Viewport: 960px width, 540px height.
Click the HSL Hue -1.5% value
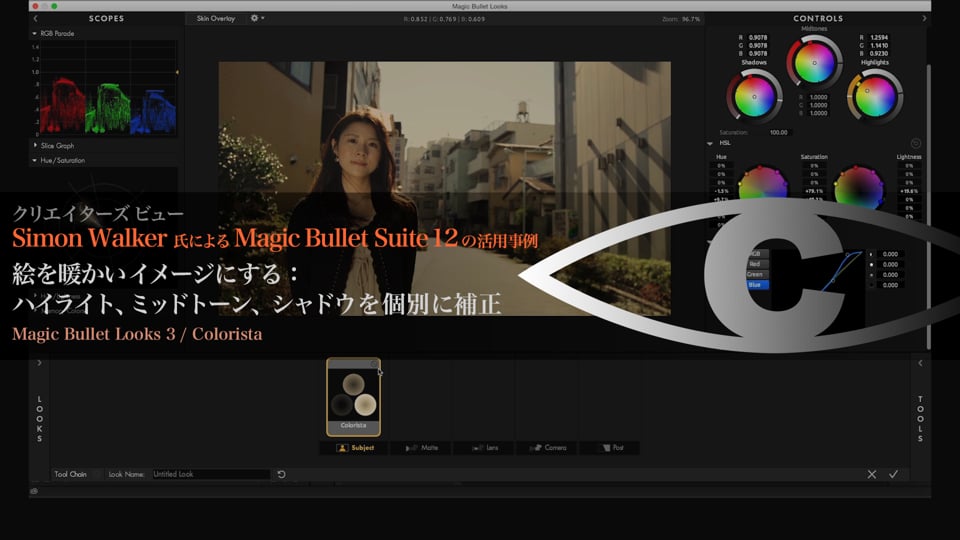click(721, 191)
